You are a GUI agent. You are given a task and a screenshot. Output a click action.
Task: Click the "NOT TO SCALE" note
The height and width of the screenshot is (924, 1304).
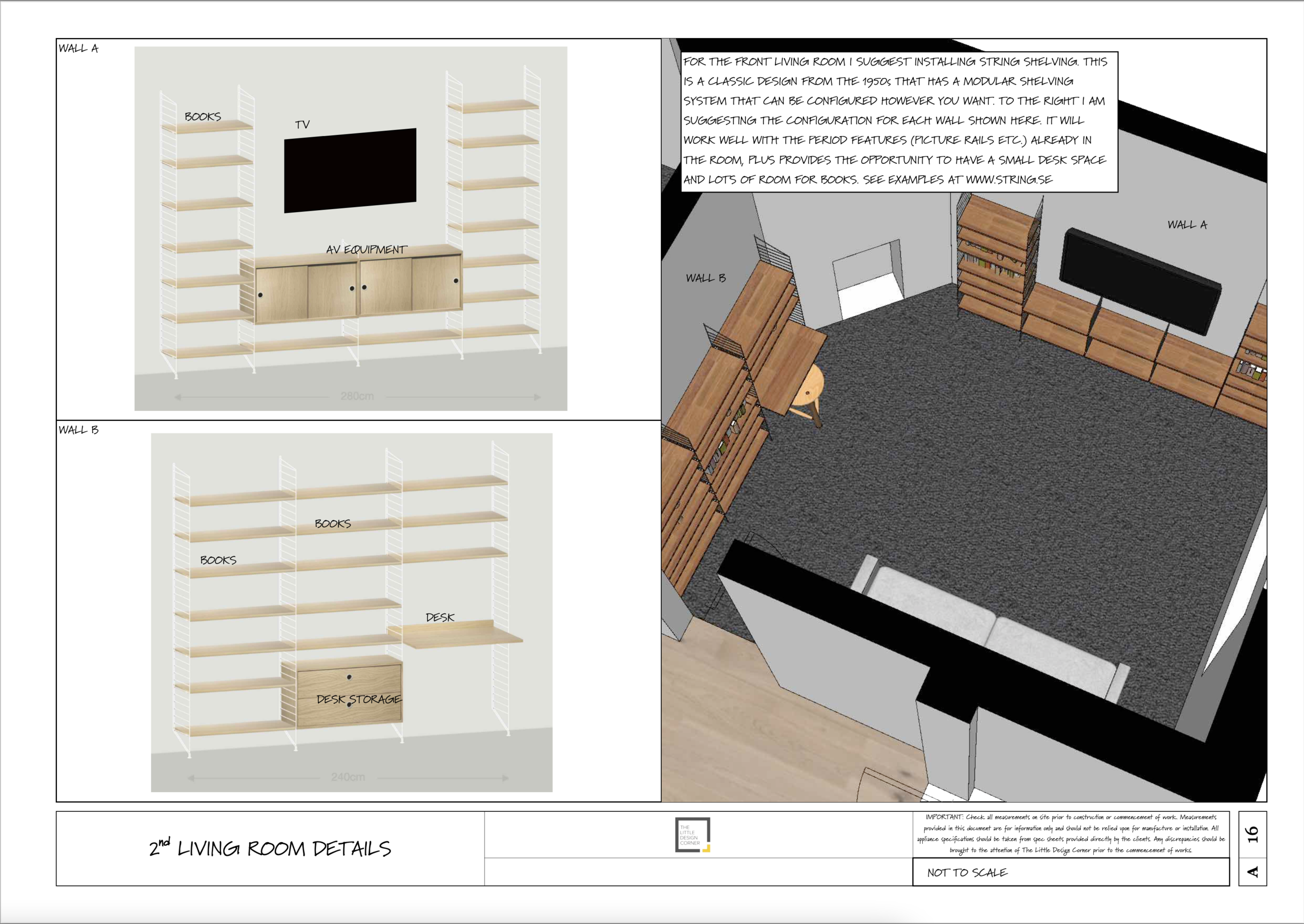(x=967, y=872)
